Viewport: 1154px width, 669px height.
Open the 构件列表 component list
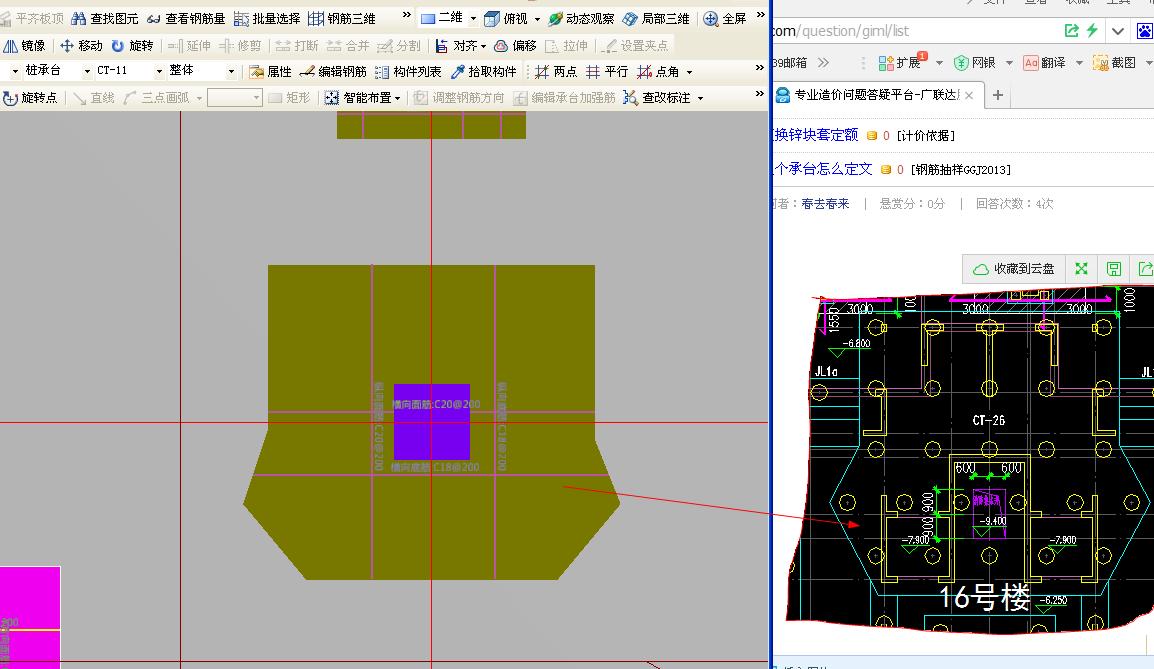pos(408,71)
